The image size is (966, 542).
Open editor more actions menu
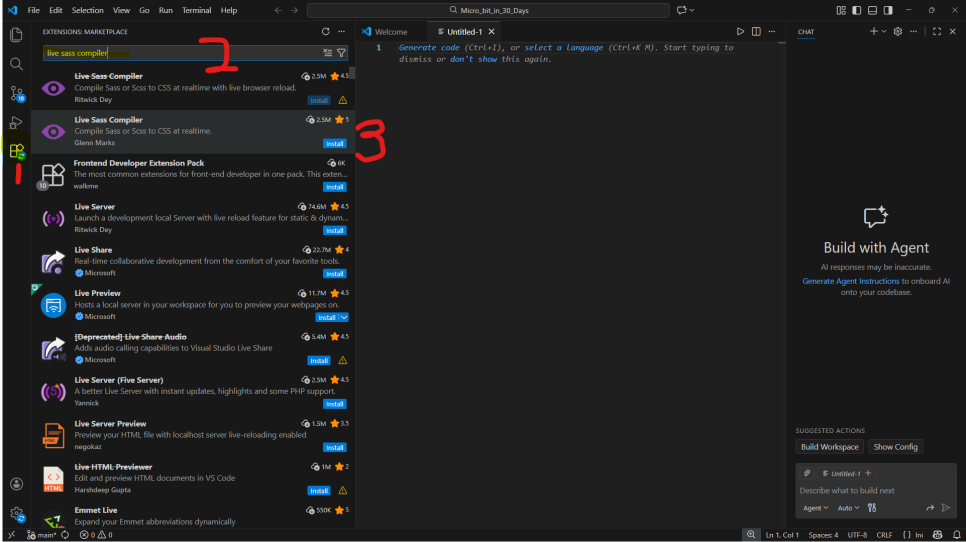tap(772, 31)
